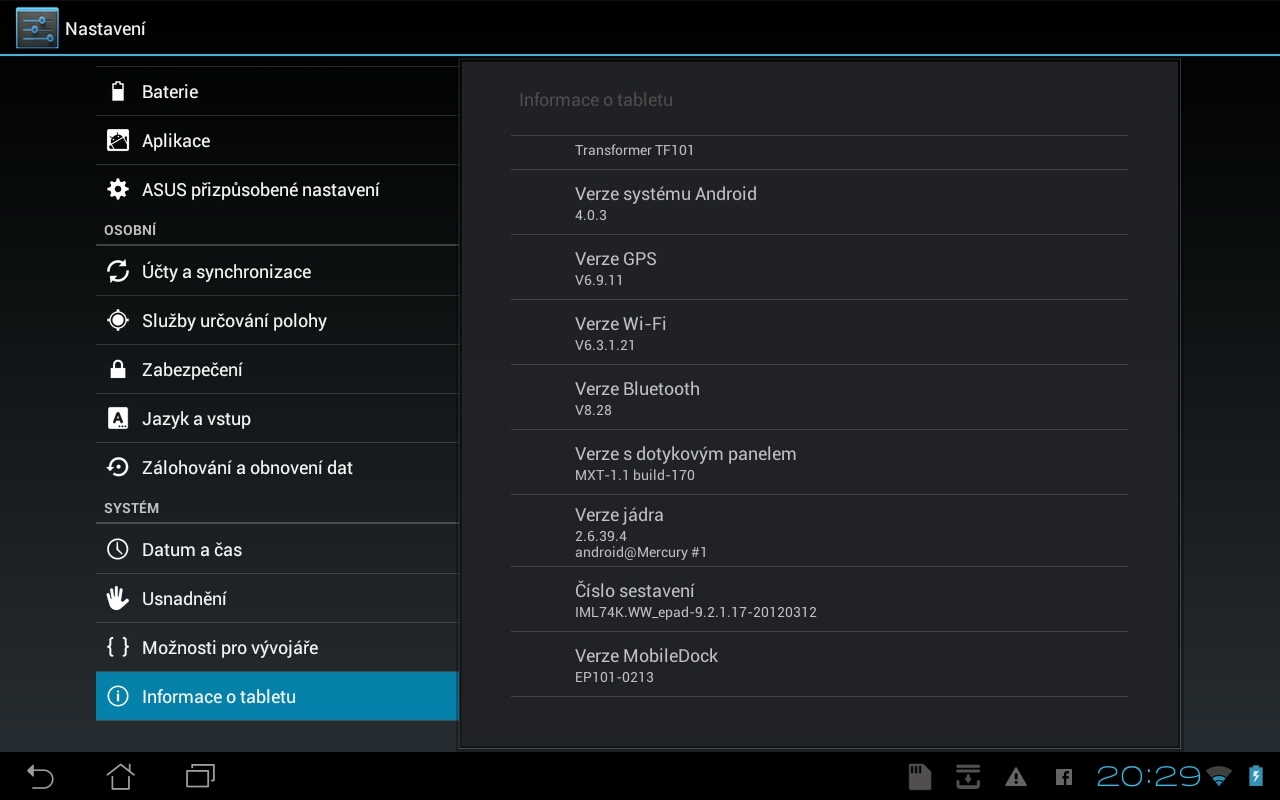Open Baterie settings
Screen dimensions: 1280x800
(x=277, y=92)
